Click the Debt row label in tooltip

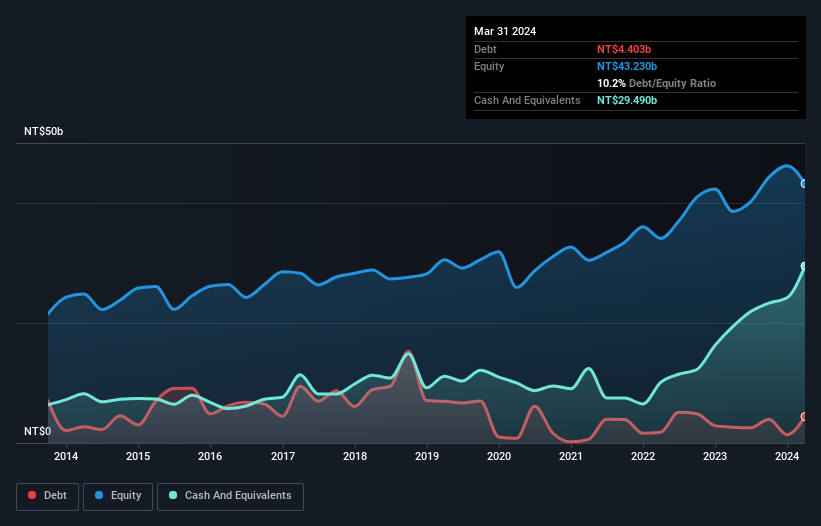(x=485, y=49)
